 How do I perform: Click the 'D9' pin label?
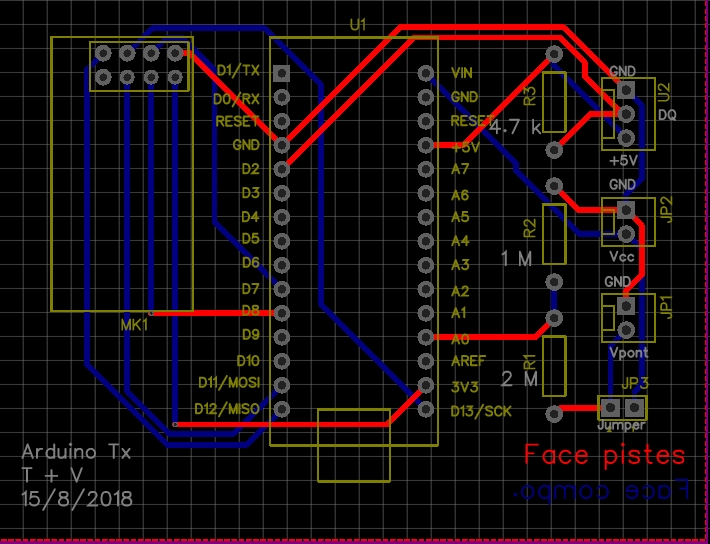(x=250, y=335)
